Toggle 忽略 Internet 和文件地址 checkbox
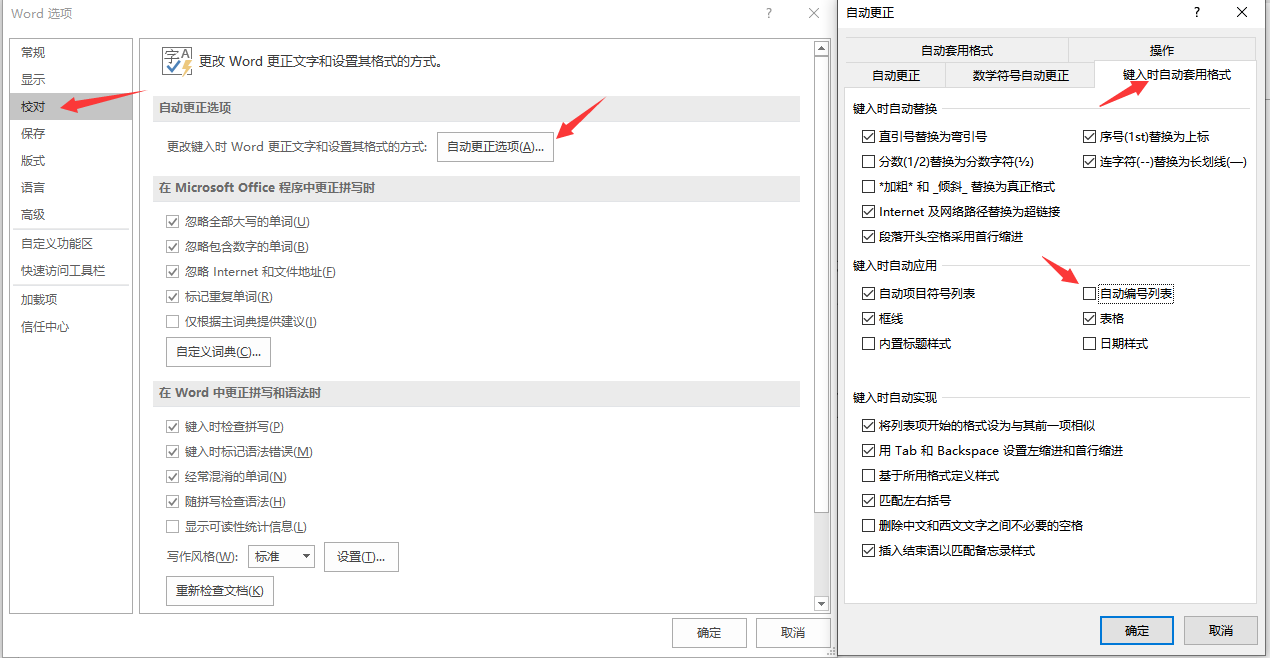Image resolution: width=1270 pixels, height=658 pixels. click(x=172, y=271)
